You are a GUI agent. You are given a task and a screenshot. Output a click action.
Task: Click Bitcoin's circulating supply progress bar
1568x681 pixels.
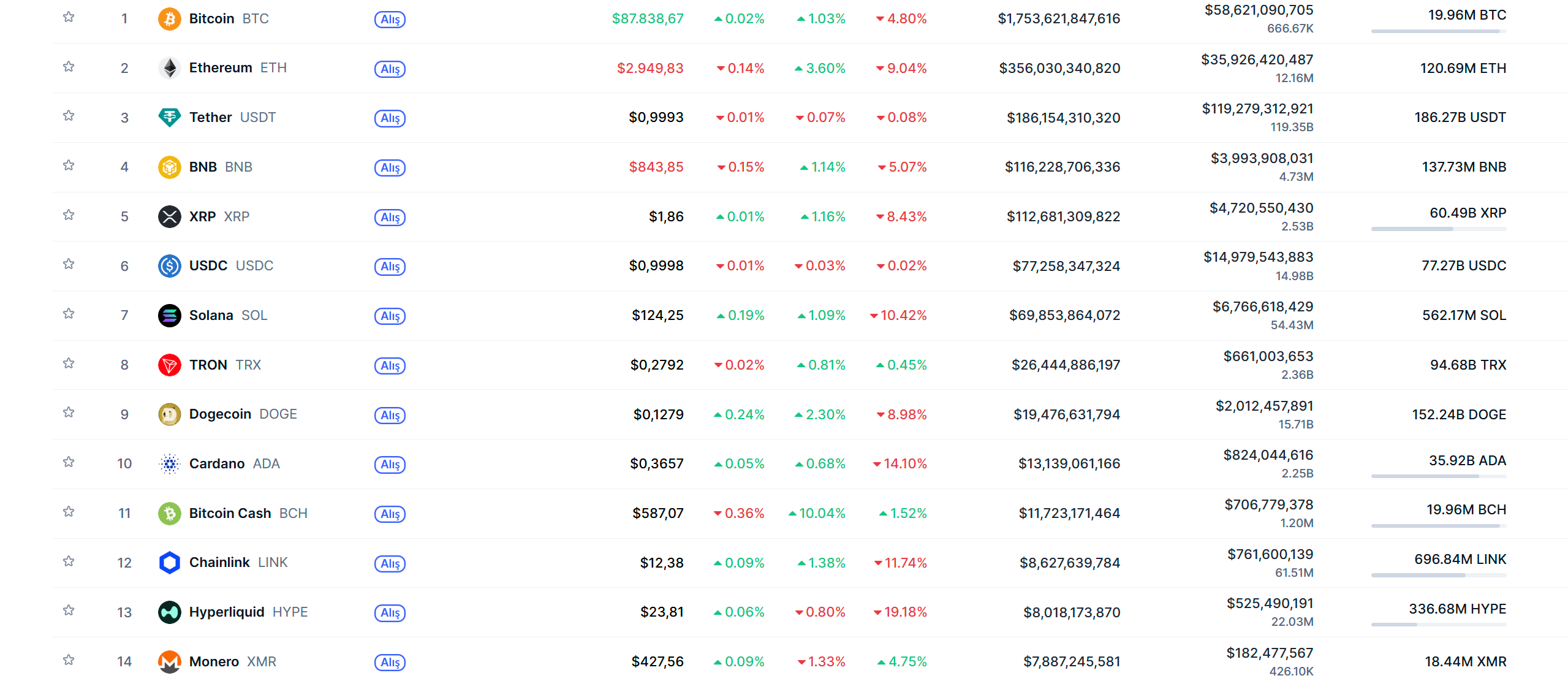click(1438, 31)
